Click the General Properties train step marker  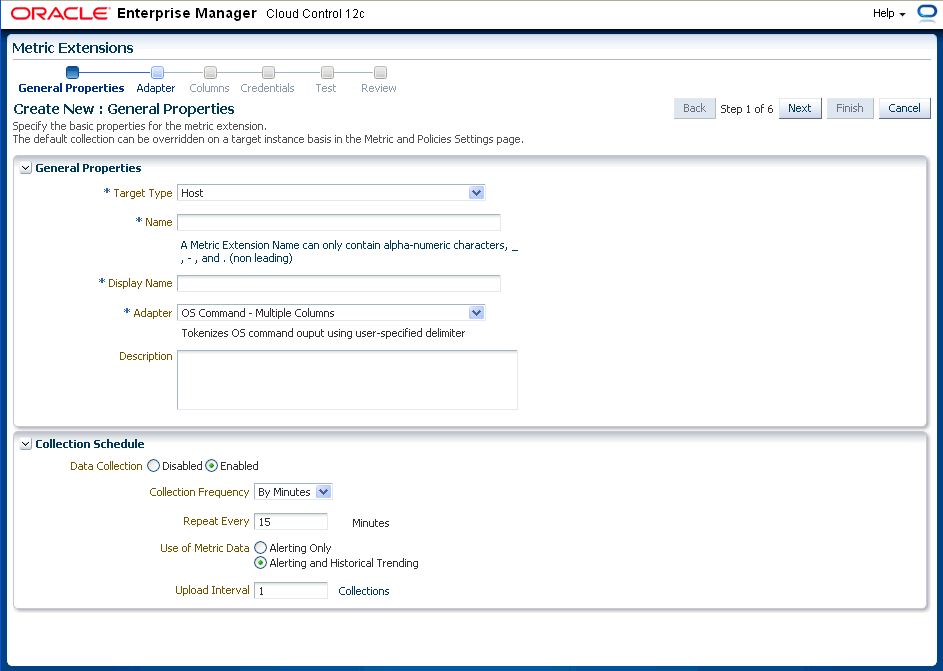pyautogui.click(x=72, y=73)
